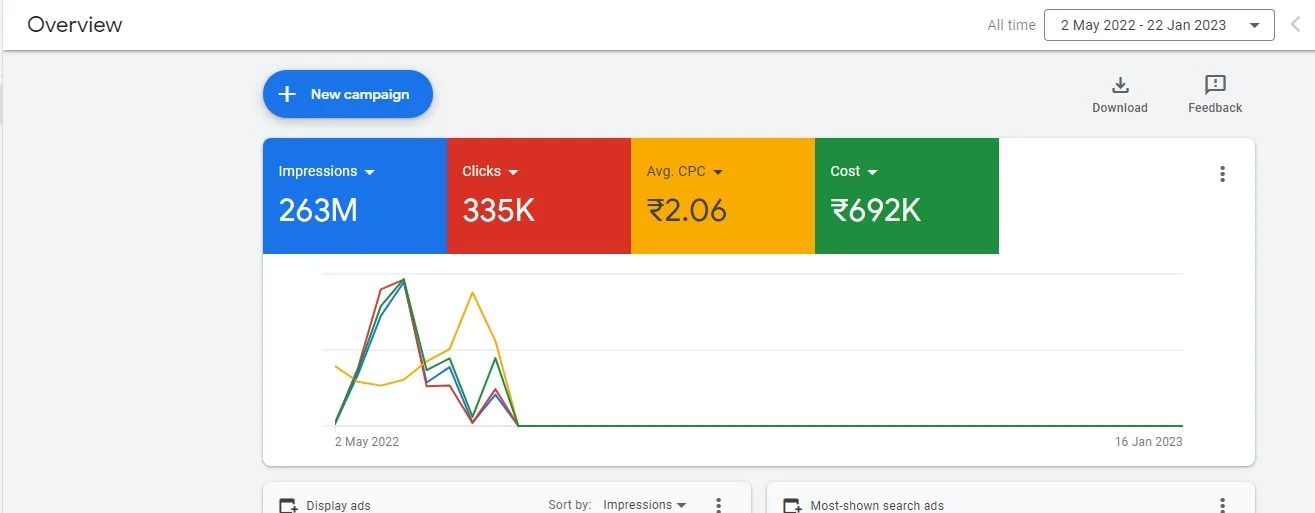Open the date range dropdown
The height and width of the screenshot is (513, 1315).
1159,25
